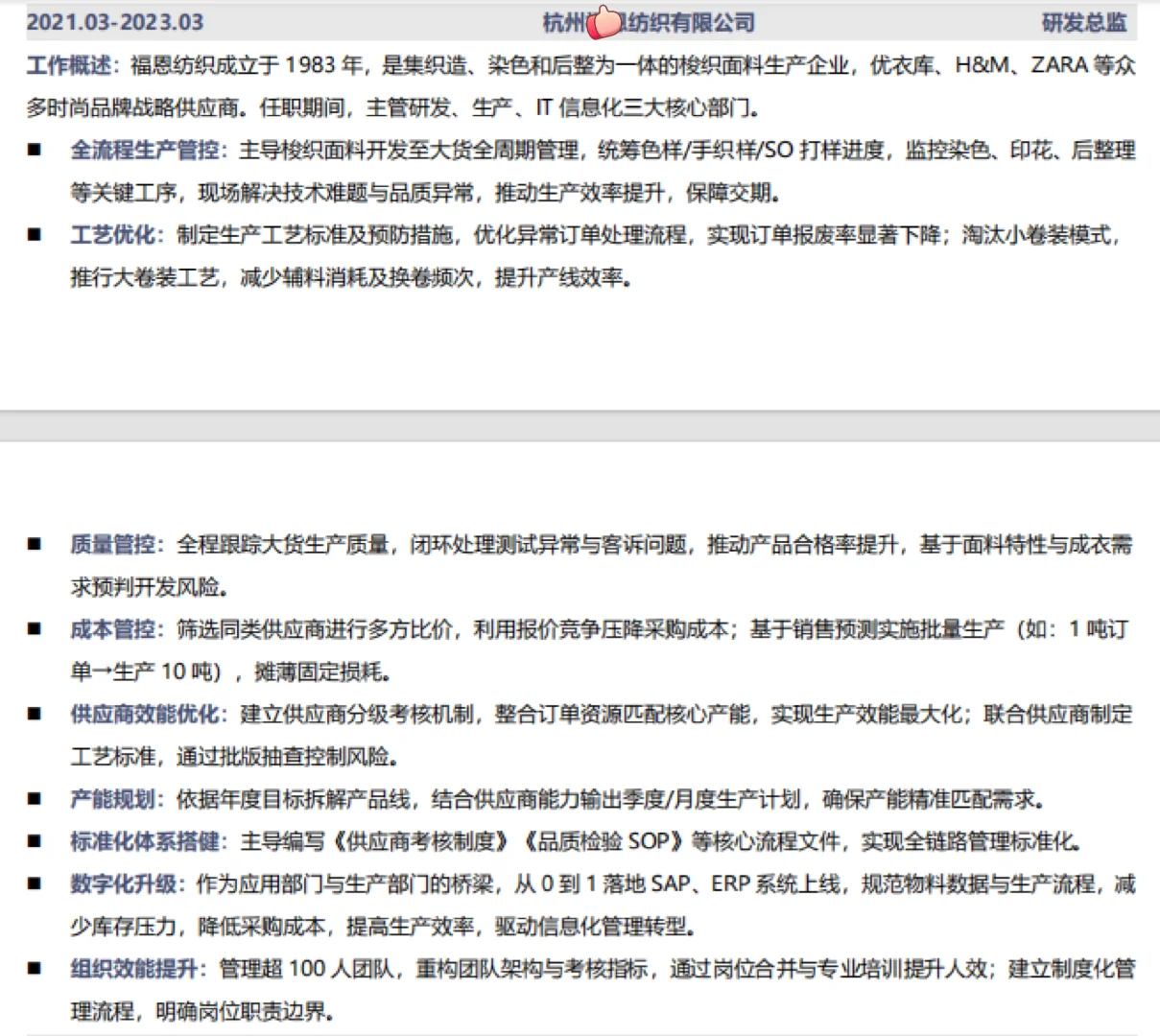Click the phrase 管理超 100 人团队

click(306, 969)
